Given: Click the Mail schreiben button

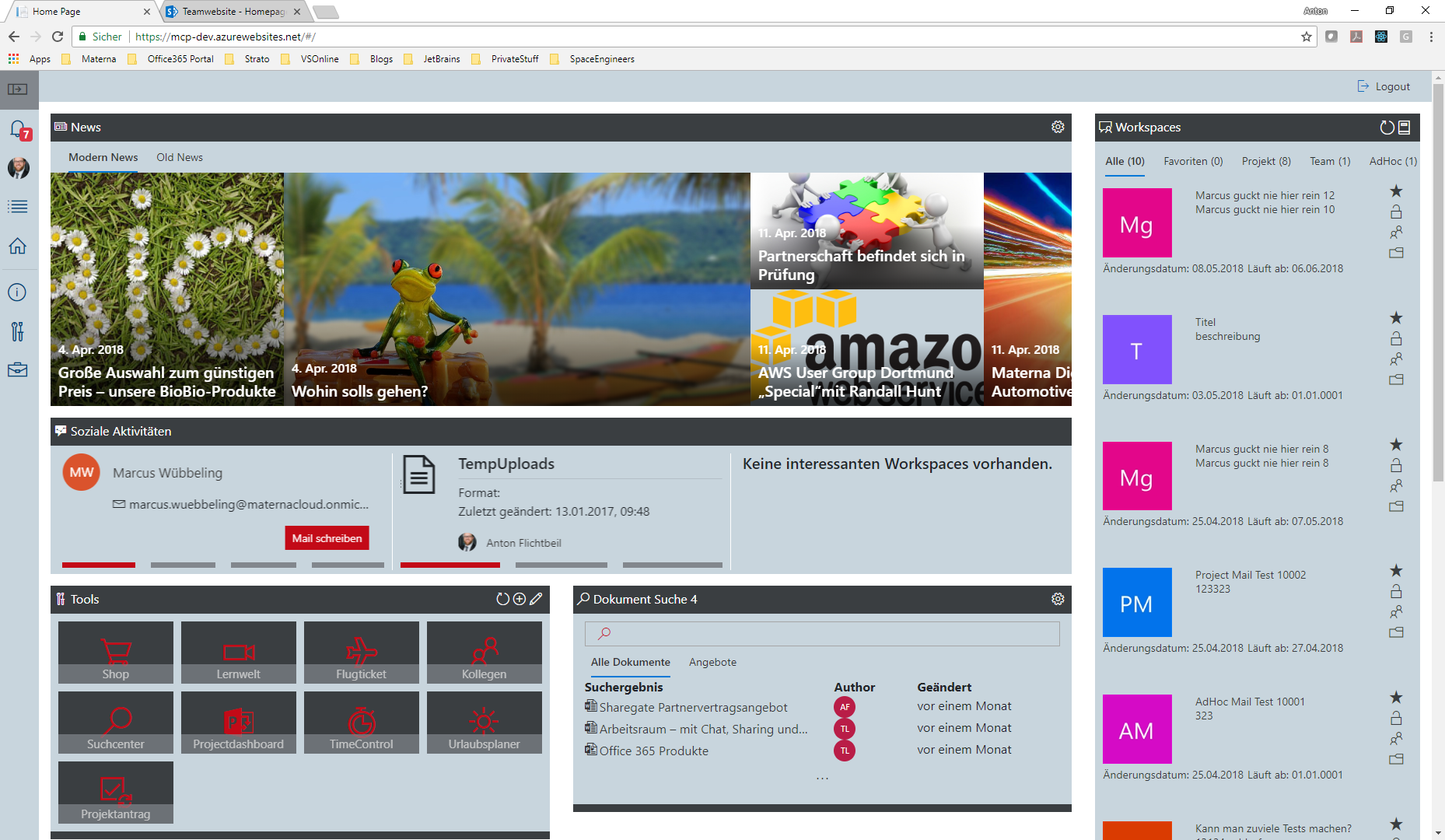Looking at the screenshot, I should [x=327, y=538].
